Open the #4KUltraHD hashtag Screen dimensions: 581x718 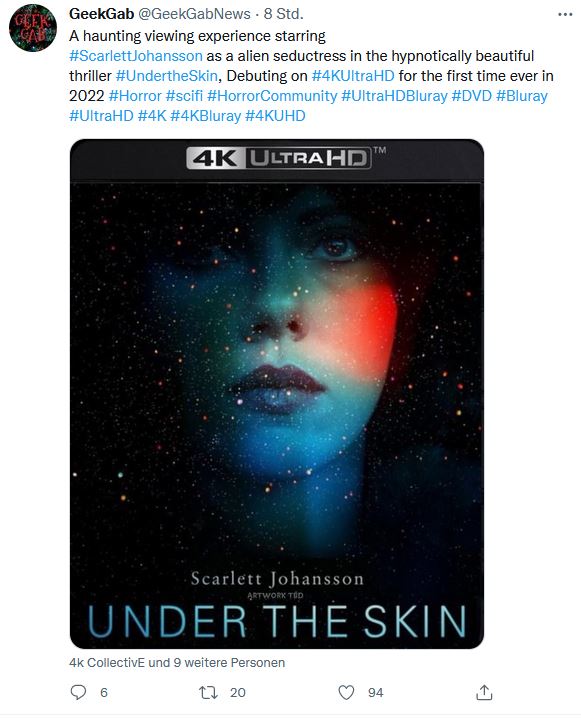tap(353, 76)
